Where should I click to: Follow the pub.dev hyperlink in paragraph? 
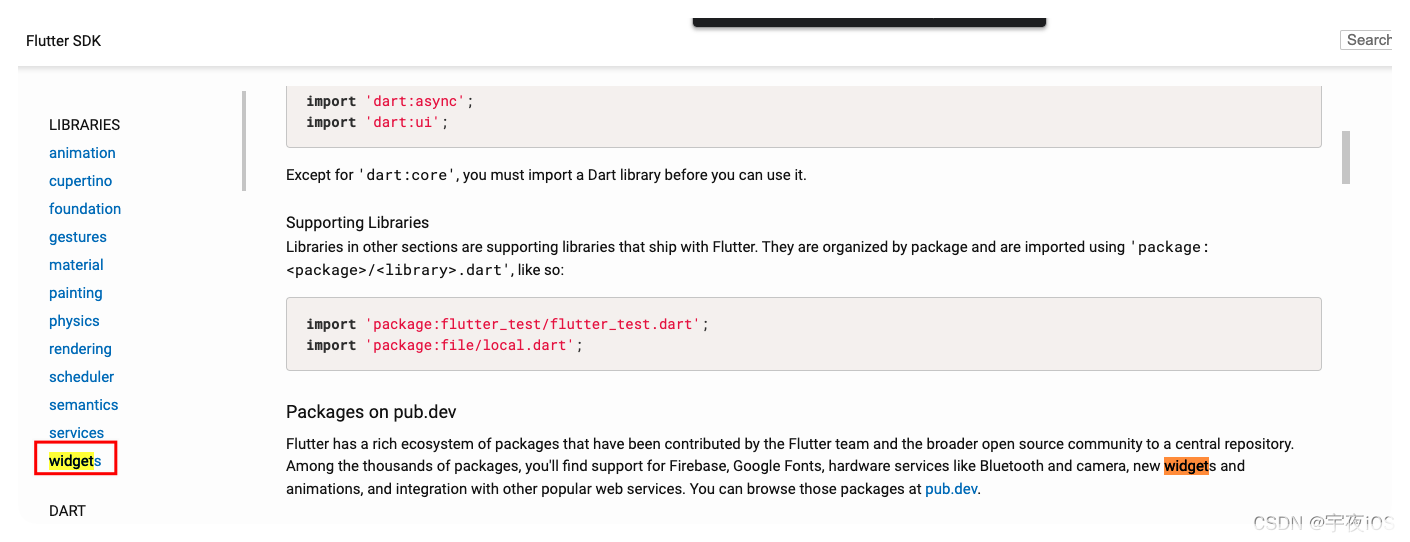coord(950,489)
